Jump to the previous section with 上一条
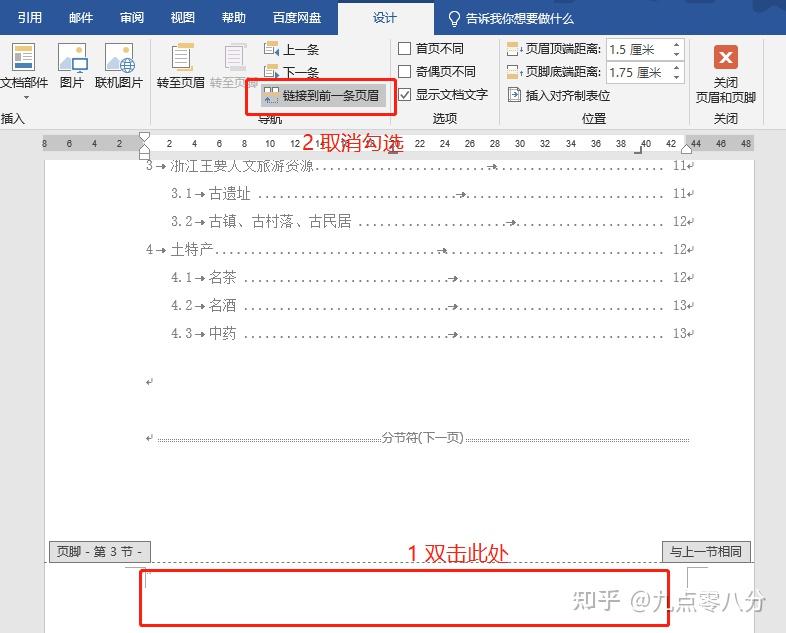The width and height of the screenshot is (786, 633). click(x=291, y=49)
